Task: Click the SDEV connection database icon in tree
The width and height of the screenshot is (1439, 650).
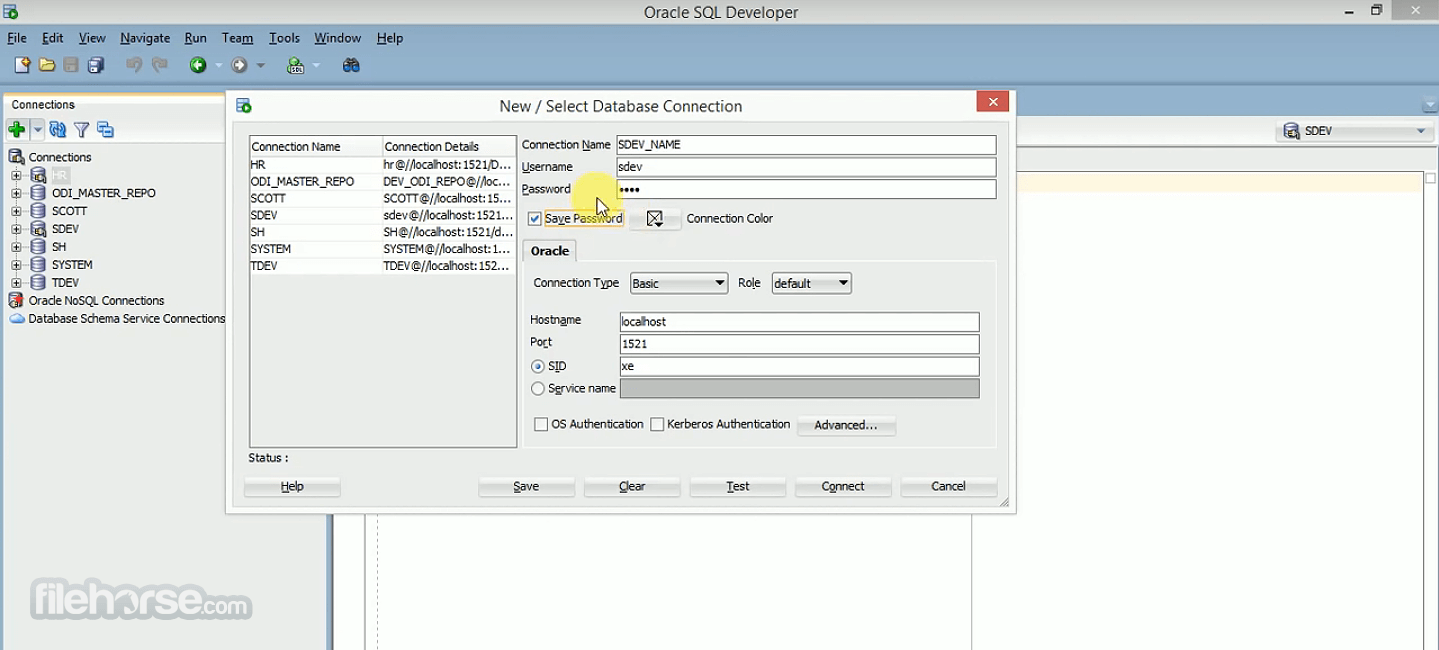Action: click(38, 229)
